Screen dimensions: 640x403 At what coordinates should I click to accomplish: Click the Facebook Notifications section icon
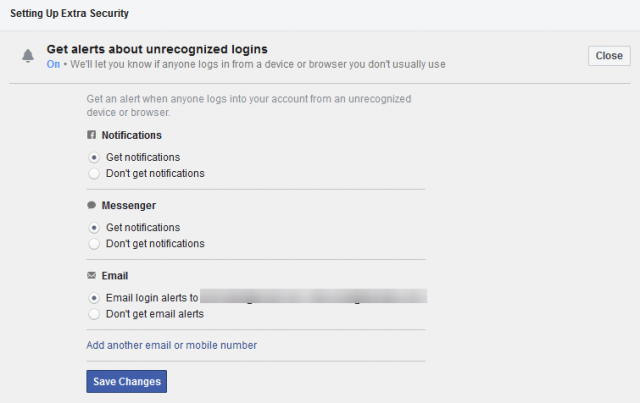[x=92, y=135]
